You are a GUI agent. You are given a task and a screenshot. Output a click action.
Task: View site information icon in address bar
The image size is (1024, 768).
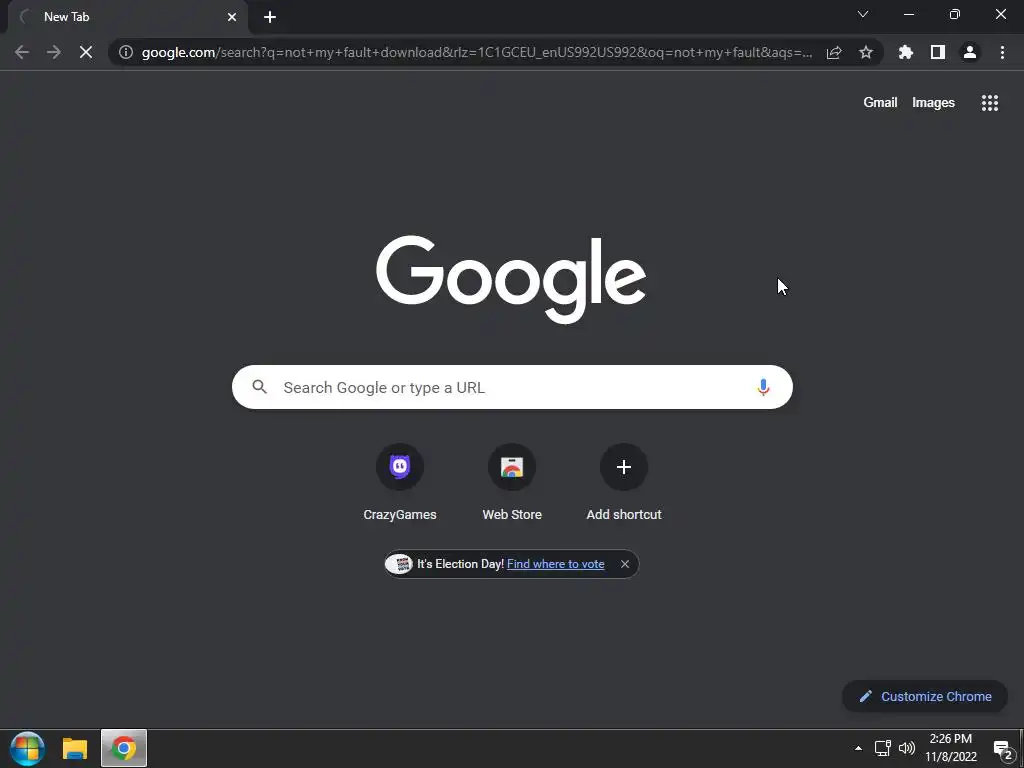tap(126, 52)
